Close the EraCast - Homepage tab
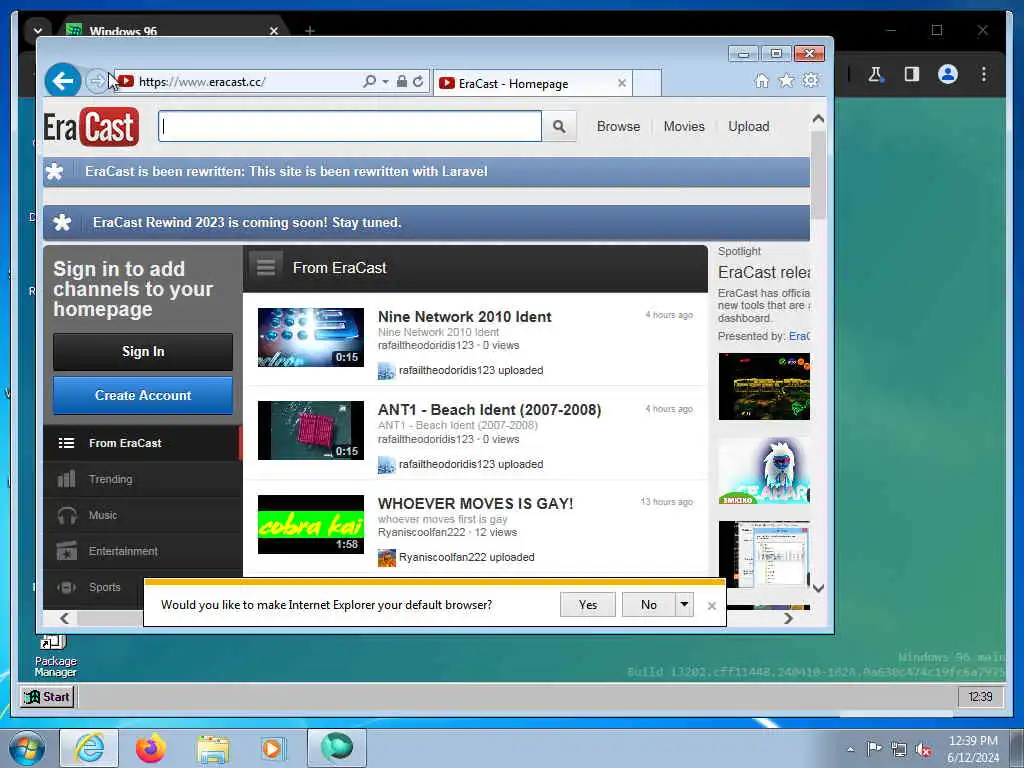The height and width of the screenshot is (768, 1024). click(x=622, y=84)
